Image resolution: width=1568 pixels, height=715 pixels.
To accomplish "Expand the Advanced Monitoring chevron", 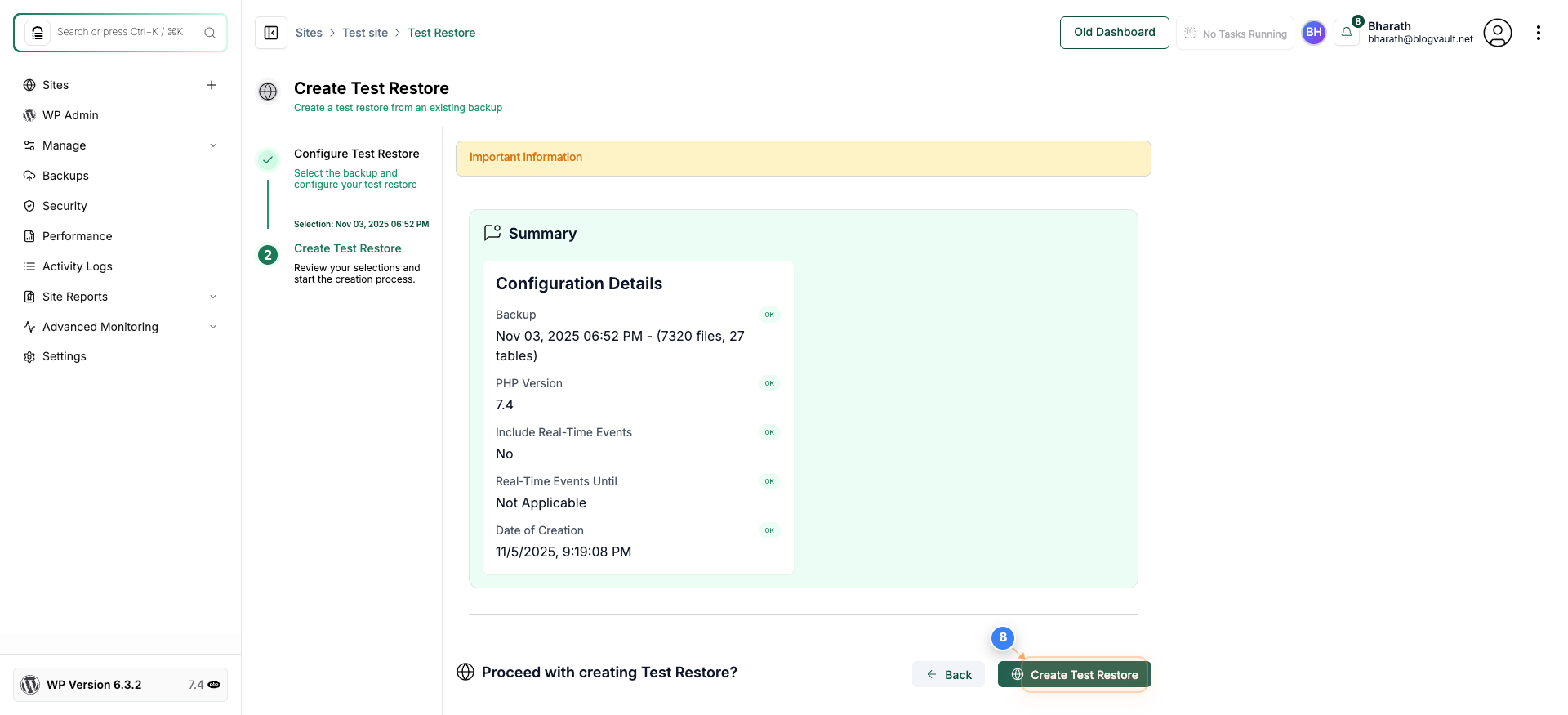I will (213, 327).
